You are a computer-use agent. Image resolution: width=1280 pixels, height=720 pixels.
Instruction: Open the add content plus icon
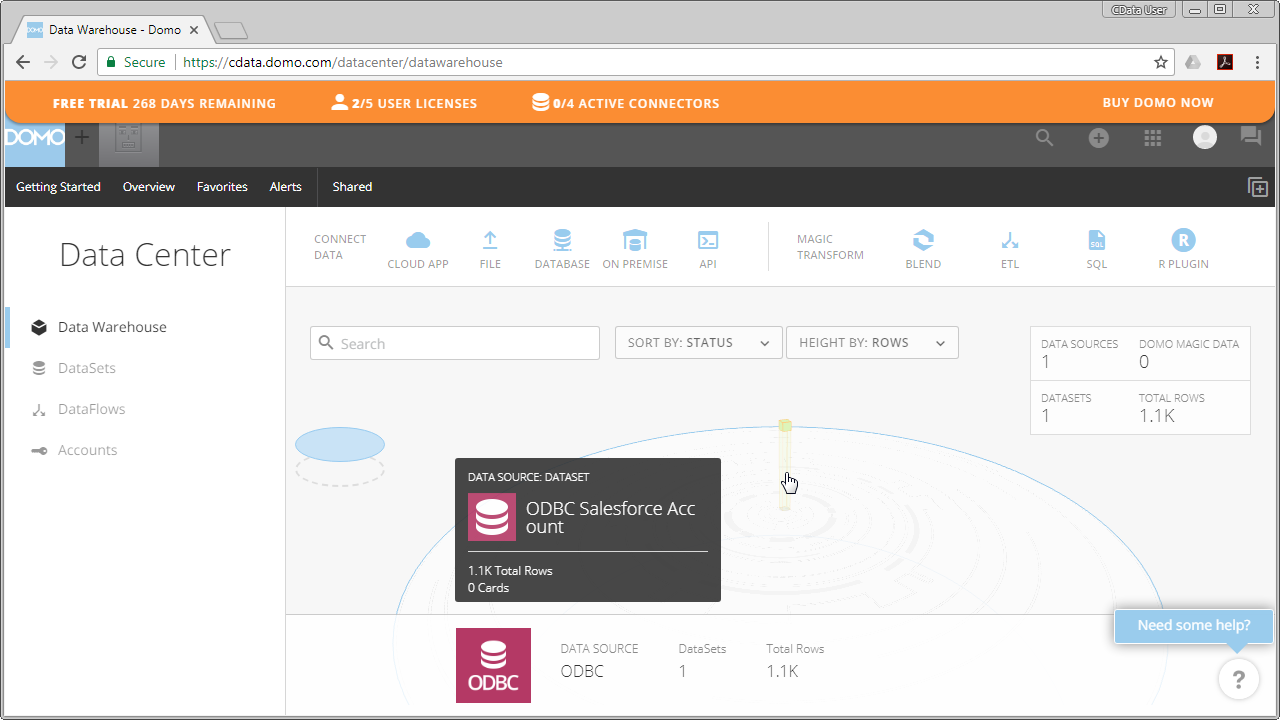(1098, 137)
